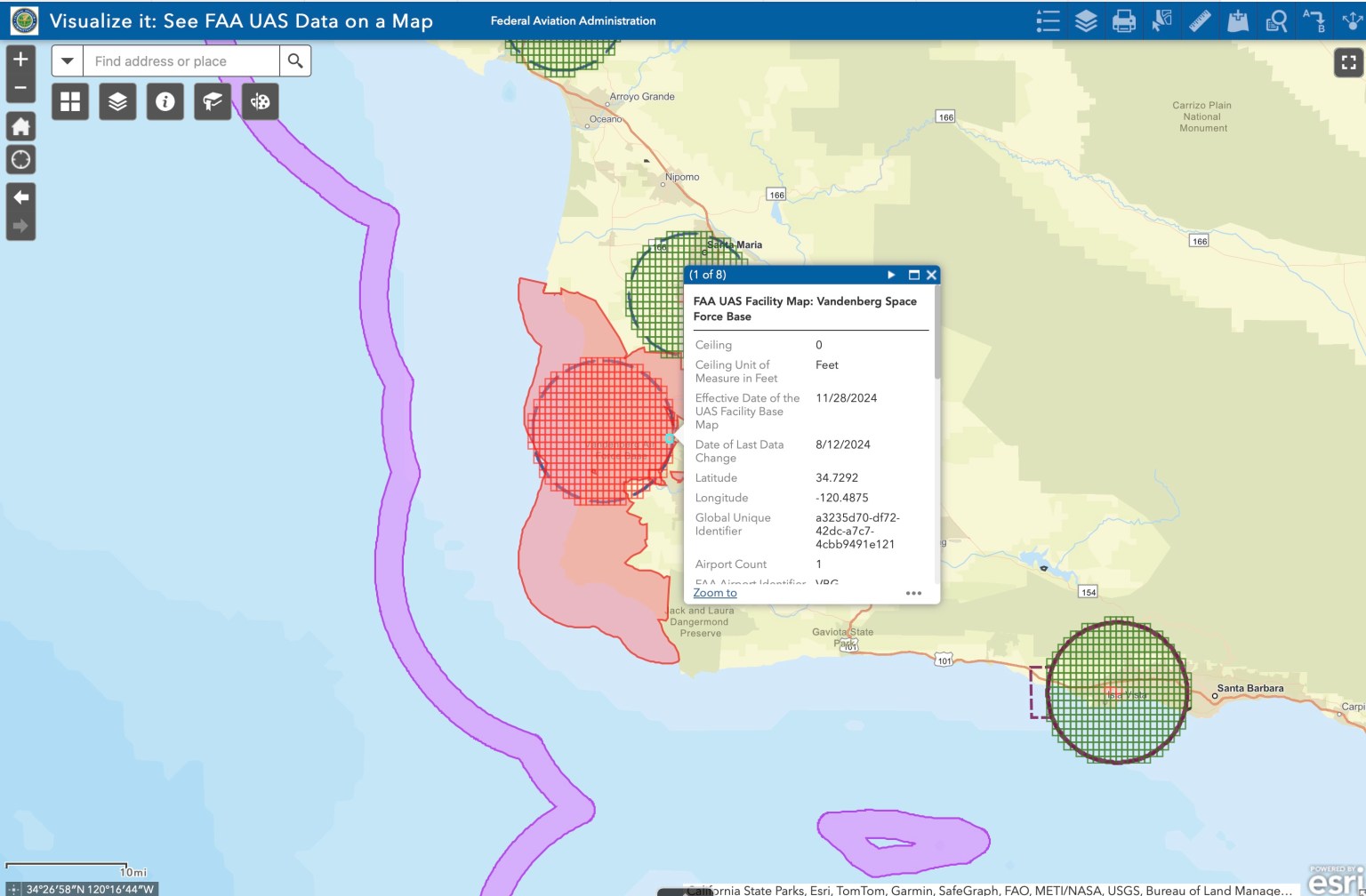Open the color palette widget
Image resolution: width=1366 pixels, height=896 pixels.
point(260,101)
